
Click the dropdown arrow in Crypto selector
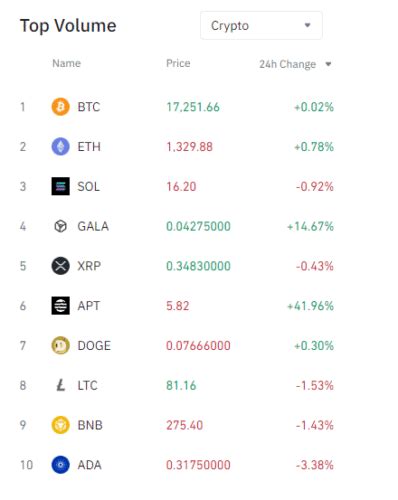(x=307, y=25)
